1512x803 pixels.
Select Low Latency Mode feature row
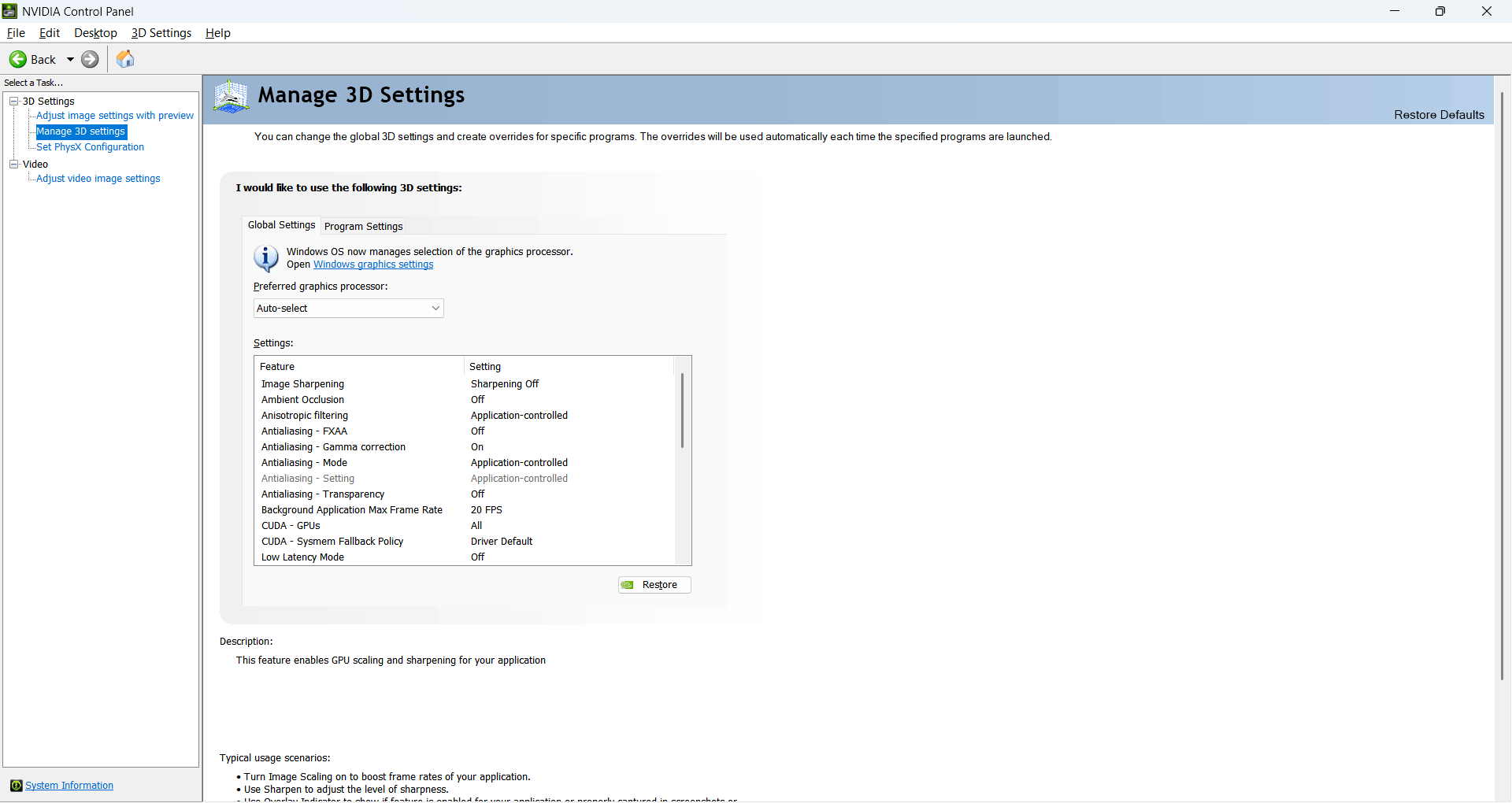pyautogui.click(x=465, y=557)
